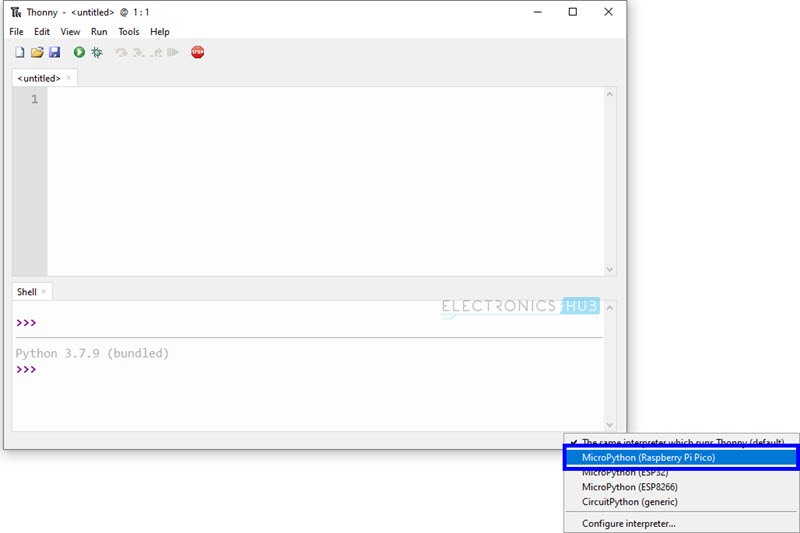The width and height of the screenshot is (800, 533).
Task: Close the Shell panel tab
Action: pos(44,292)
